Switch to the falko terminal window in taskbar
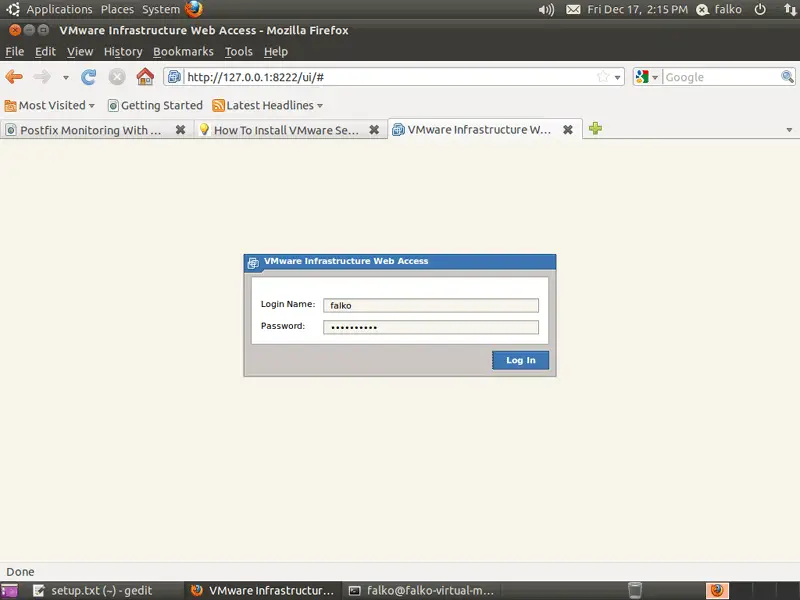This screenshot has width=800, height=600. (x=421, y=591)
